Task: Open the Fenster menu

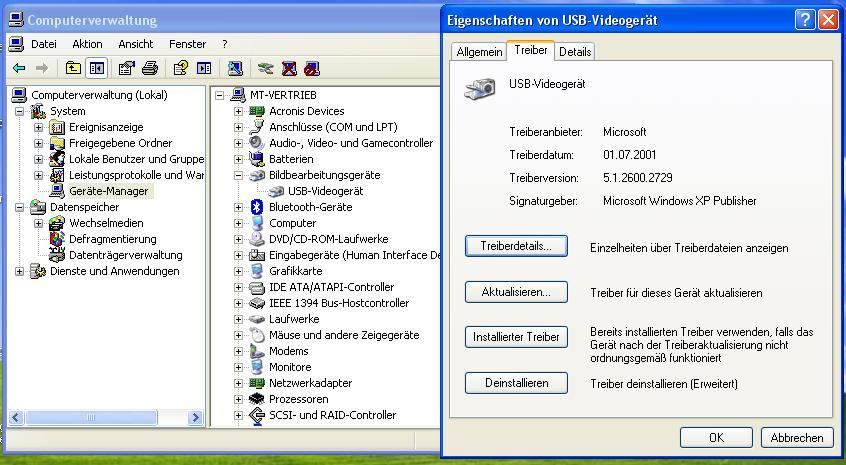Action: tap(187, 44)
